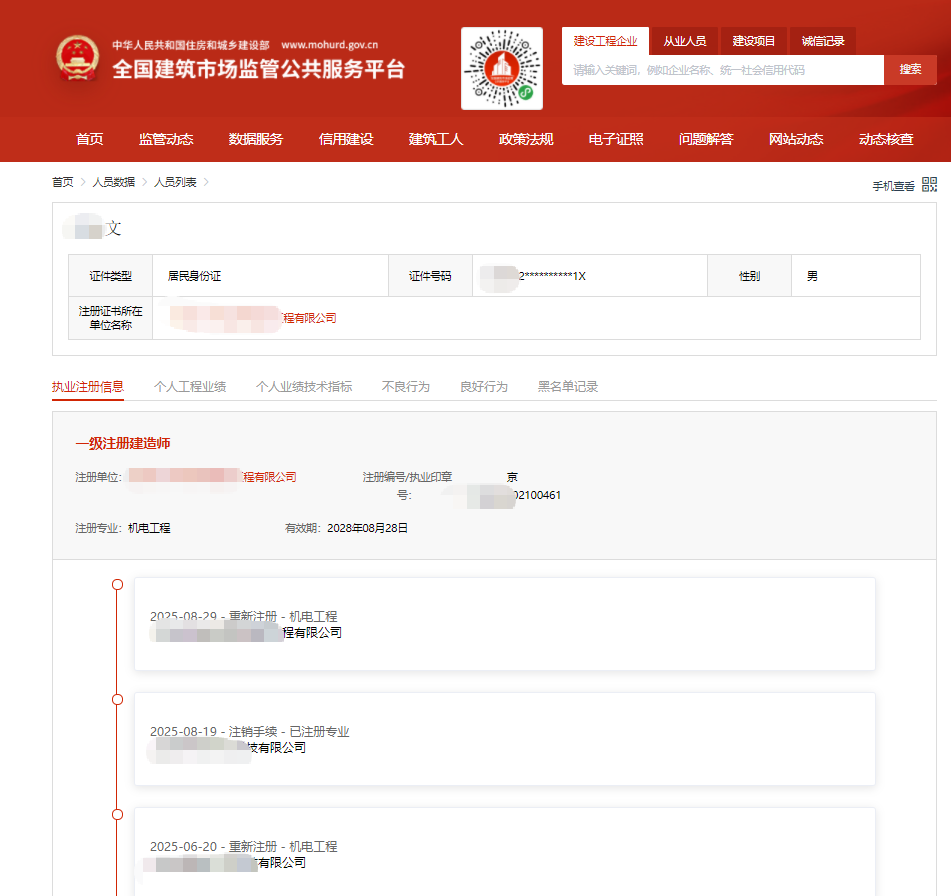Switch to the 建设项目 search tab

point(754,41)
